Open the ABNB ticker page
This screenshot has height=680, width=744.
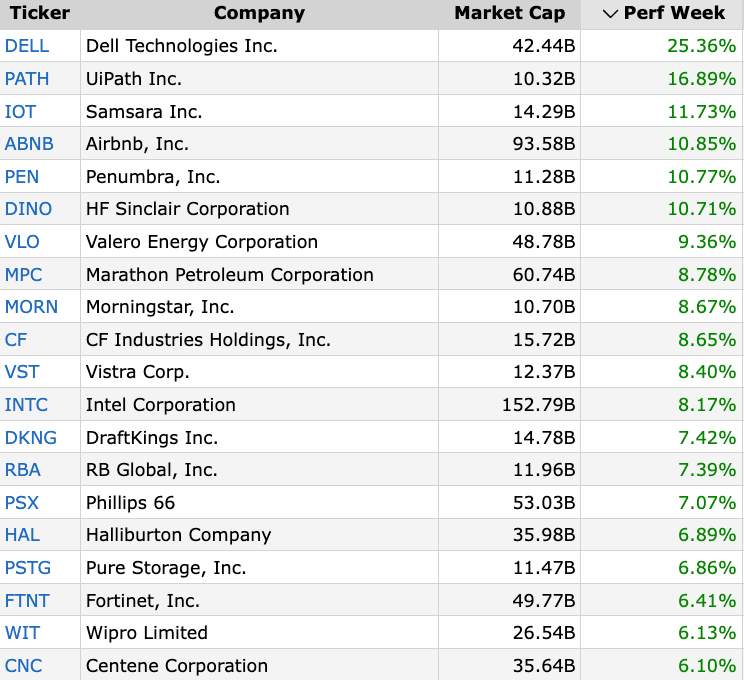pyautogui.click(x=29, y=144)
